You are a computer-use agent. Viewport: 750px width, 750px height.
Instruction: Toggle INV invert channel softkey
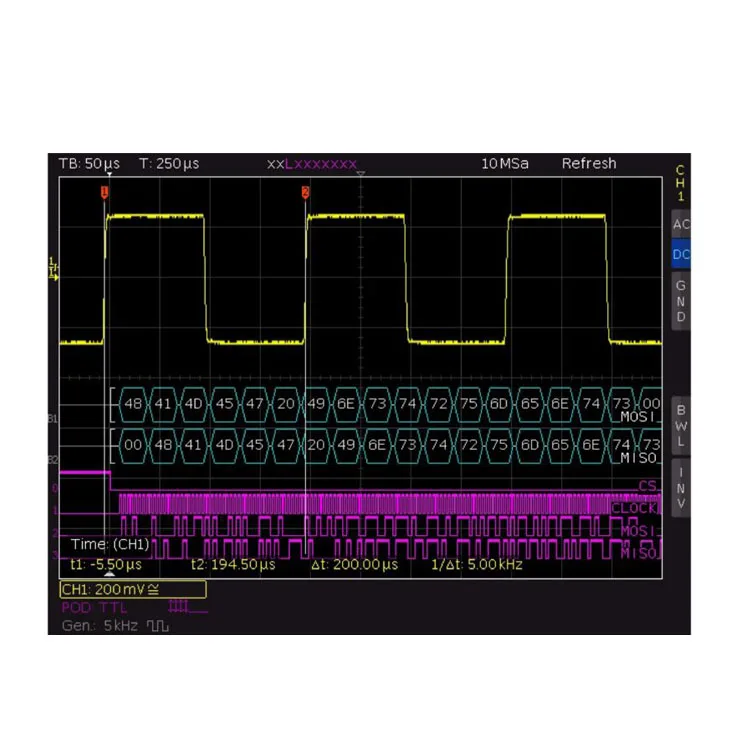(x=681, y=488)
